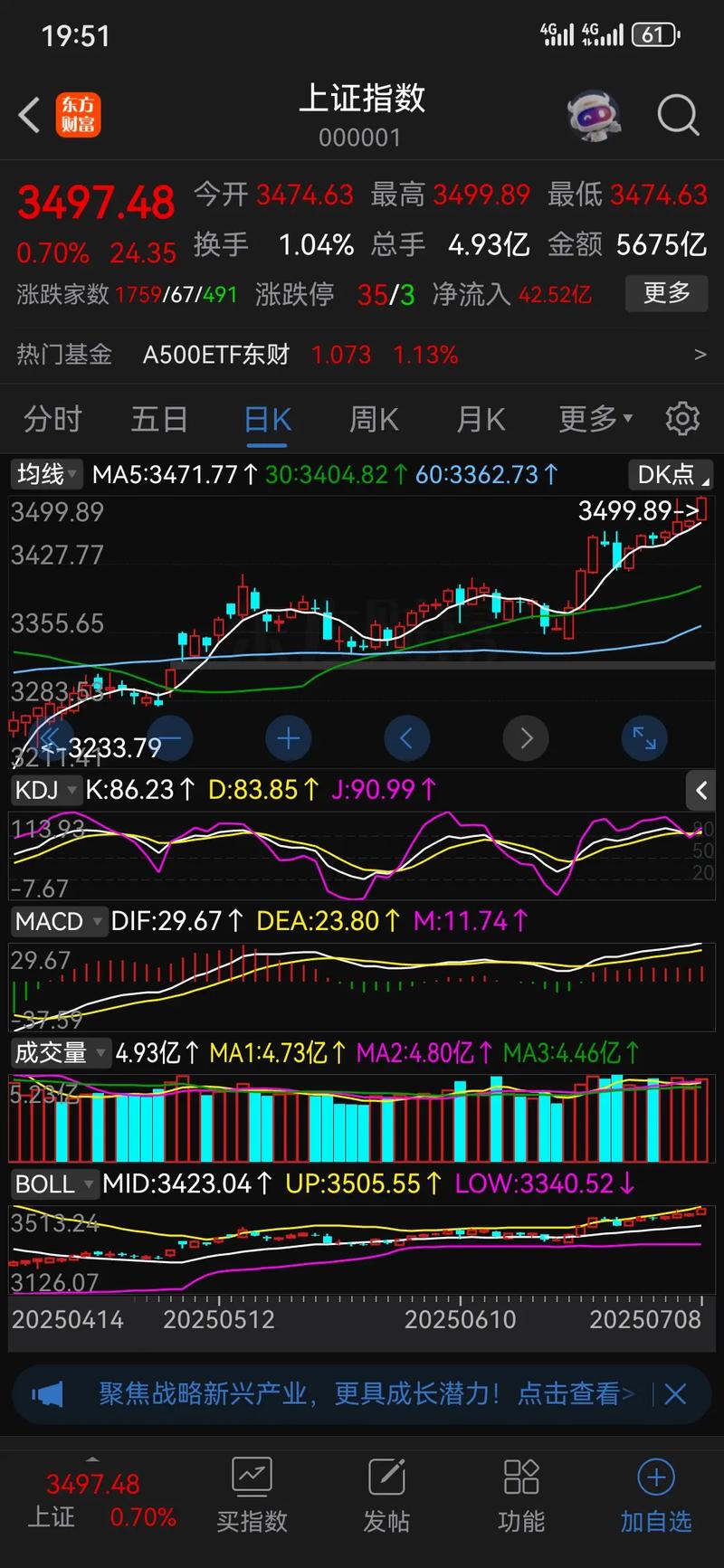724x1568 pixels.
Task: Tap the back arrow icon
Action: [29, 116]
